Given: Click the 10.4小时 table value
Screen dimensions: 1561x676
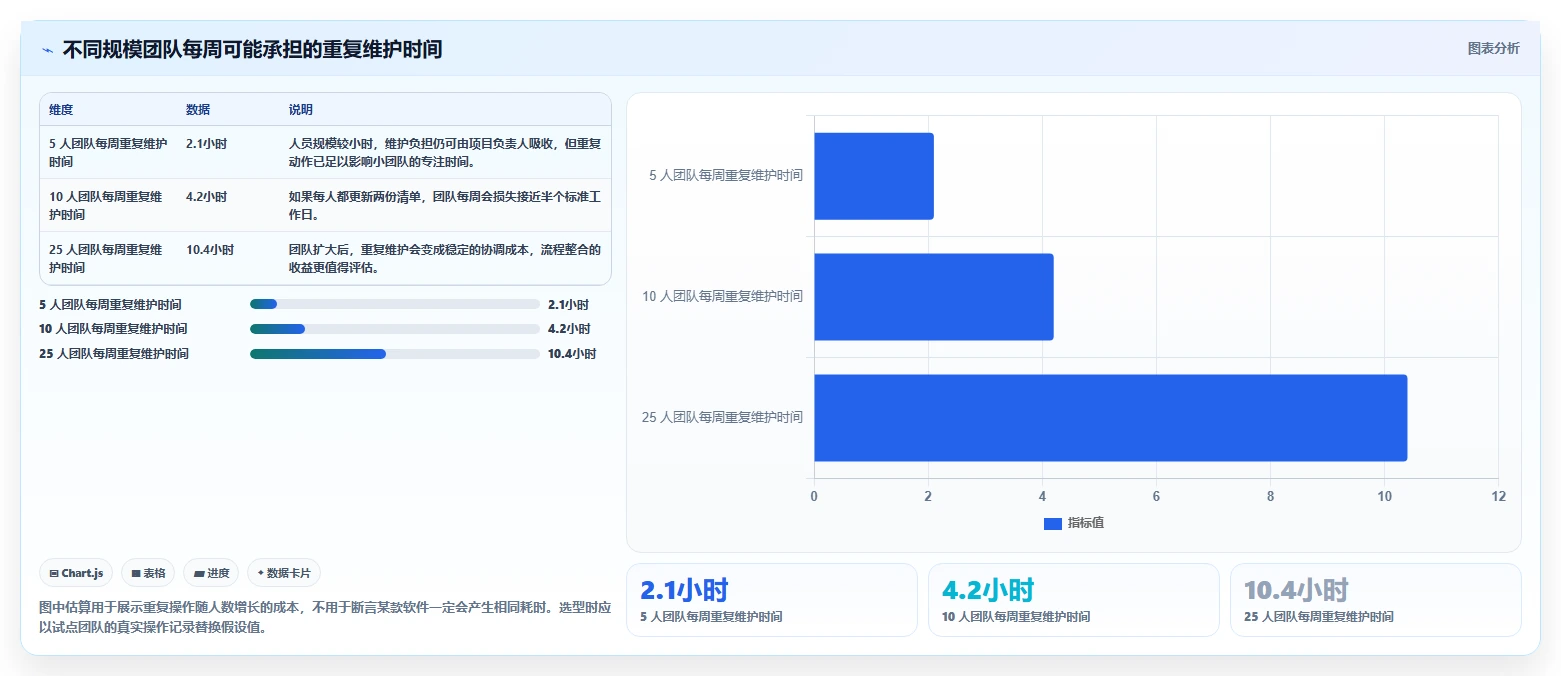Looking at the screenshot, I should pos(210,249).
